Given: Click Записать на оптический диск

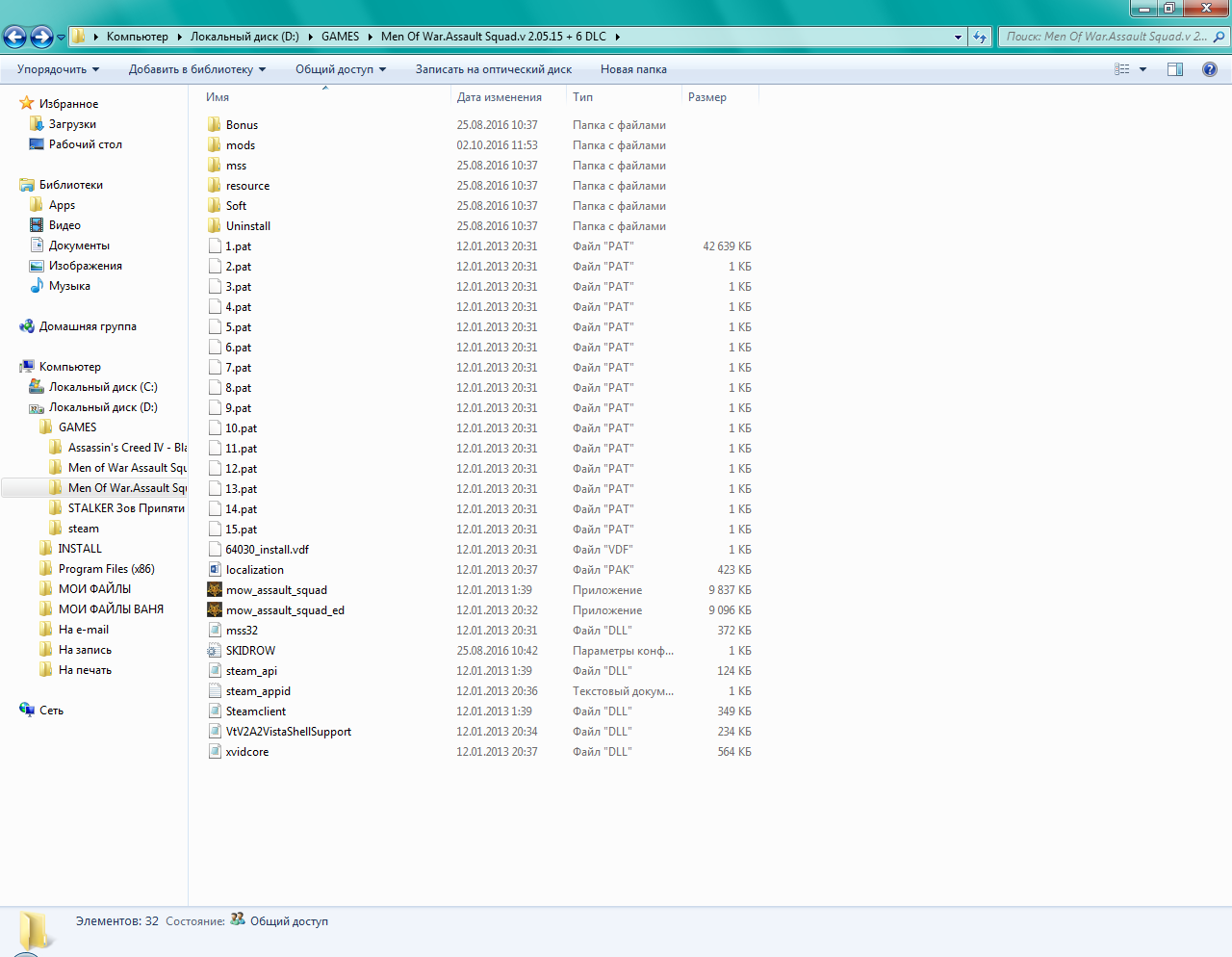Looking at the screenshot, I should click(494, 69).
